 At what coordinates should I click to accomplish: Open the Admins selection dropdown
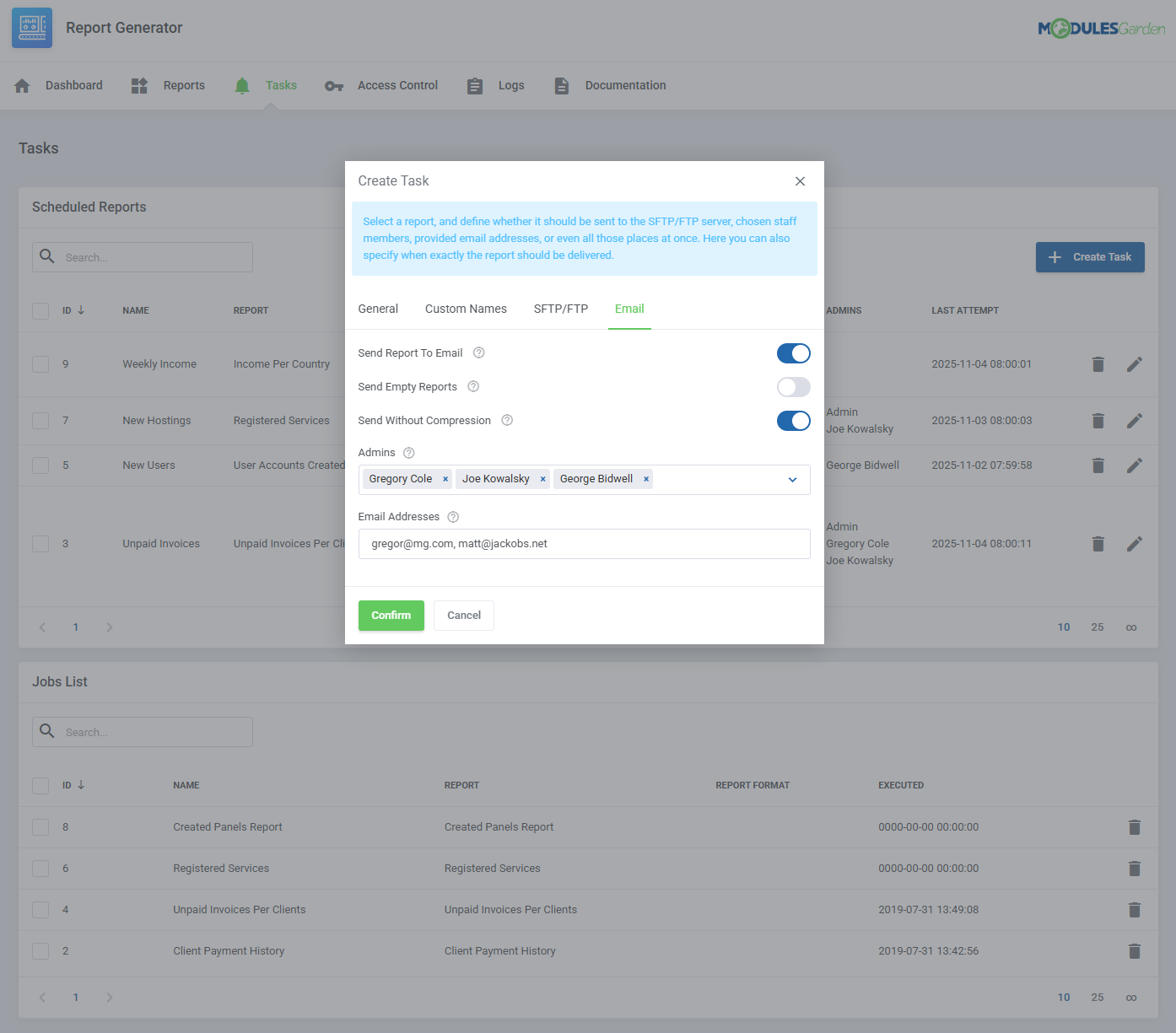(792, 479)
